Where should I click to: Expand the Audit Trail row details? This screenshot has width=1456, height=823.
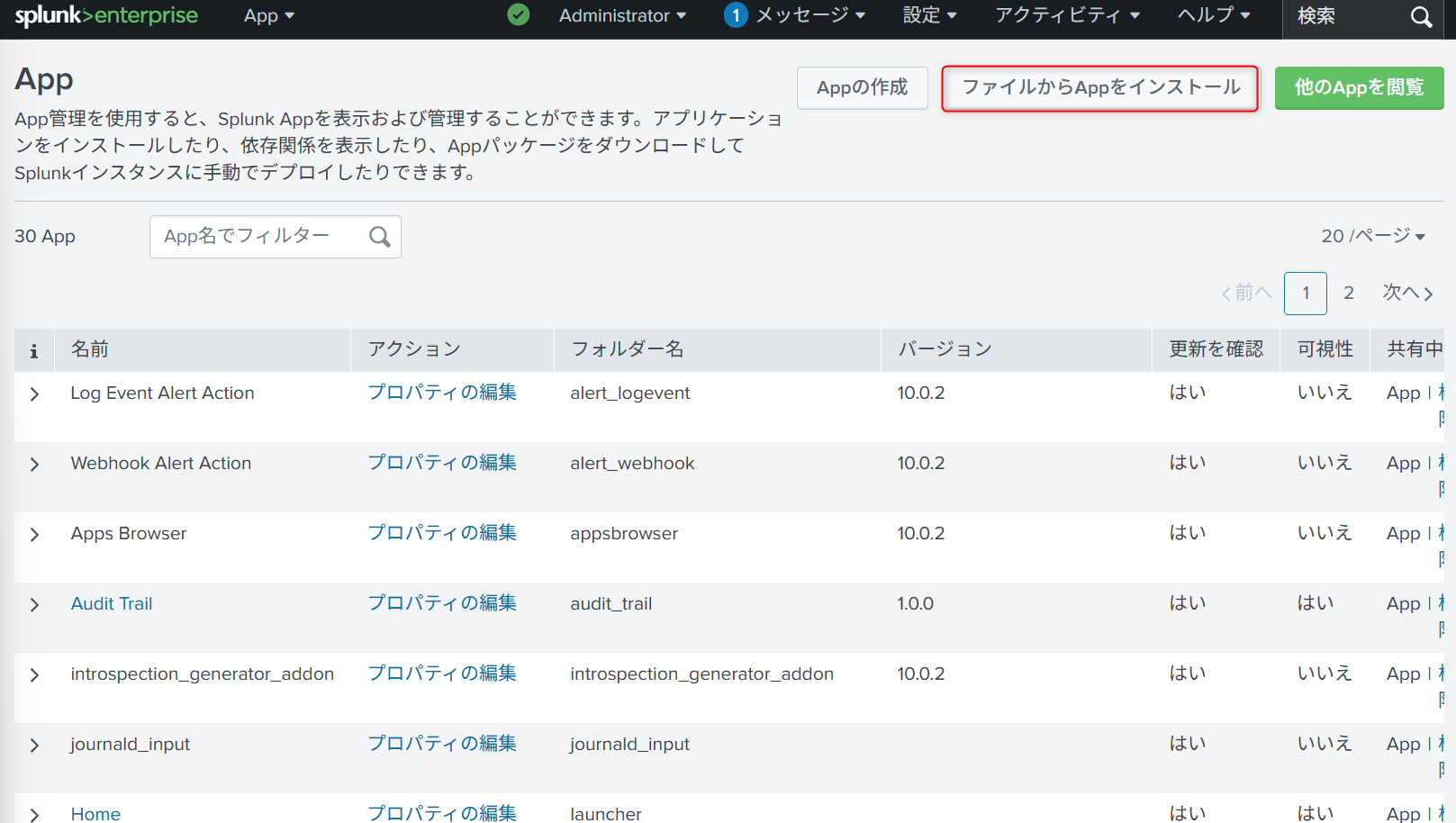click(34, 605)
